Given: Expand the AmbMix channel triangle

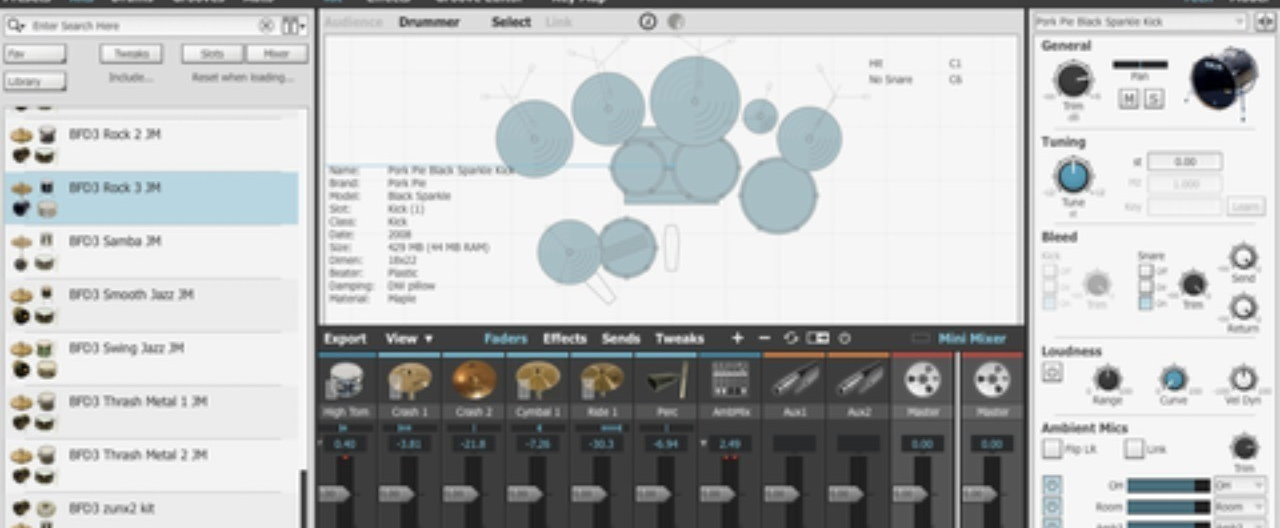Looking at the screenshot, I should (706, 443).
